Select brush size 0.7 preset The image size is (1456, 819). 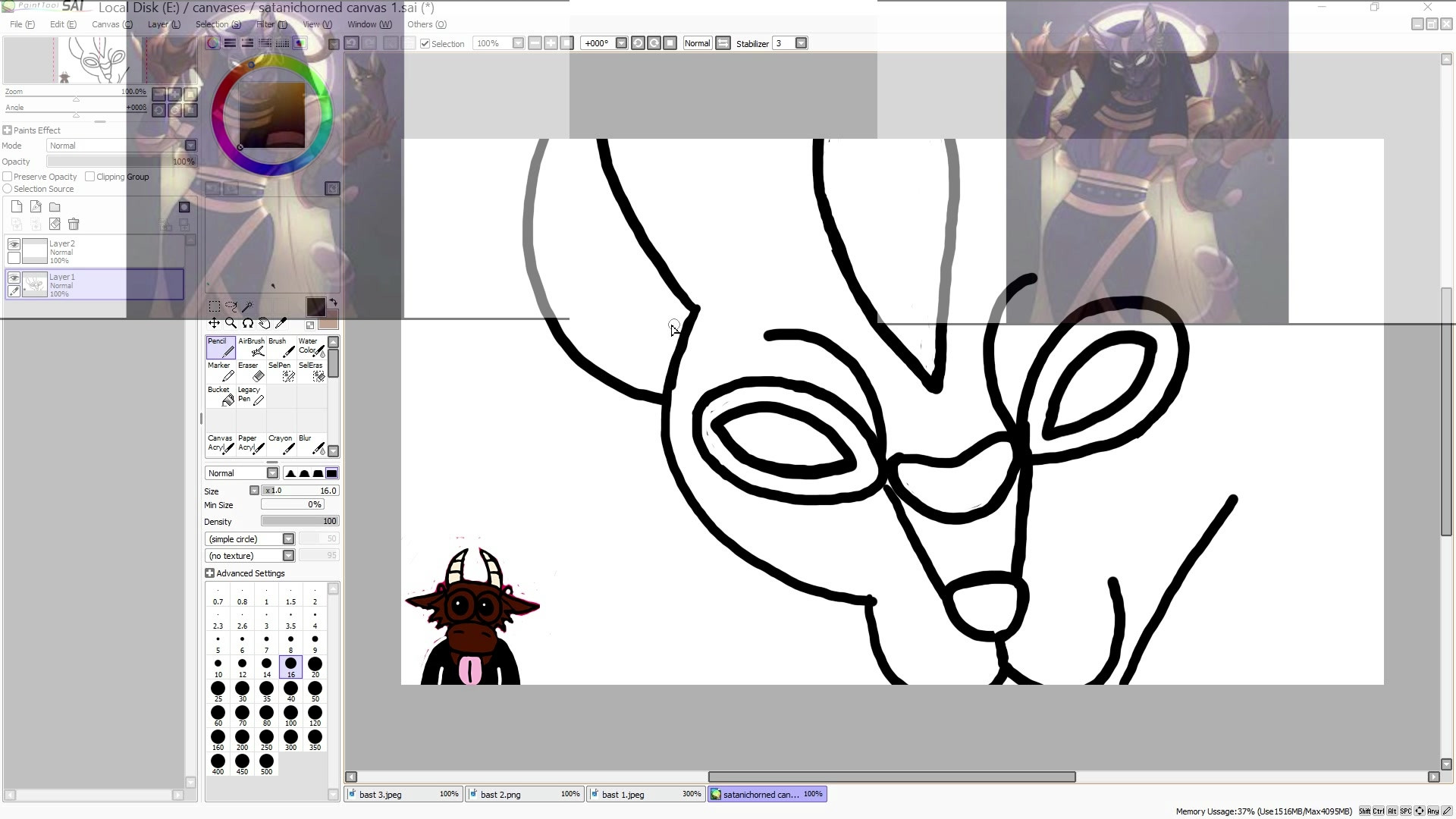218,595
